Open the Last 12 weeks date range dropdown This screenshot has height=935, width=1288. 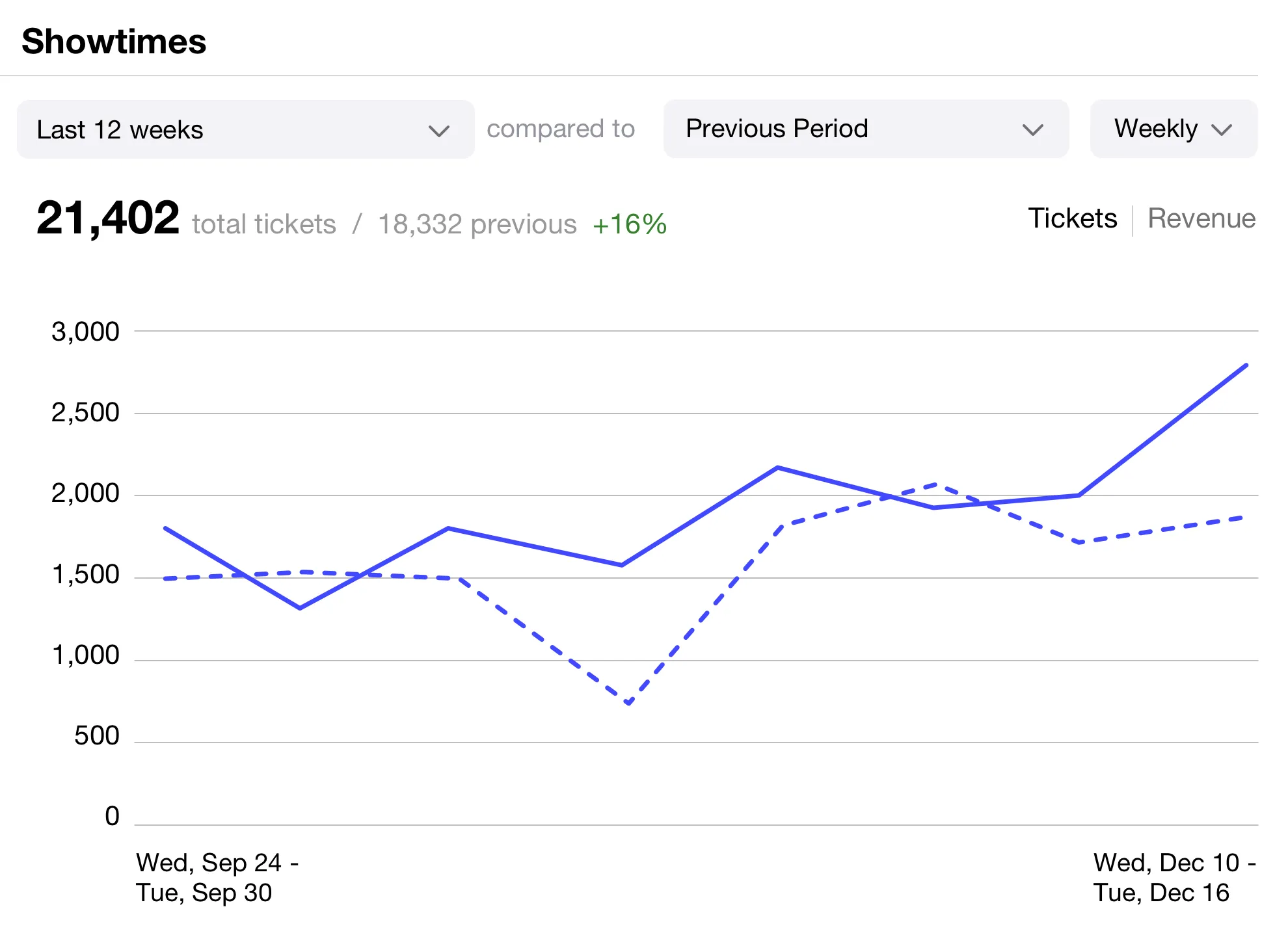tap(245, 129)
